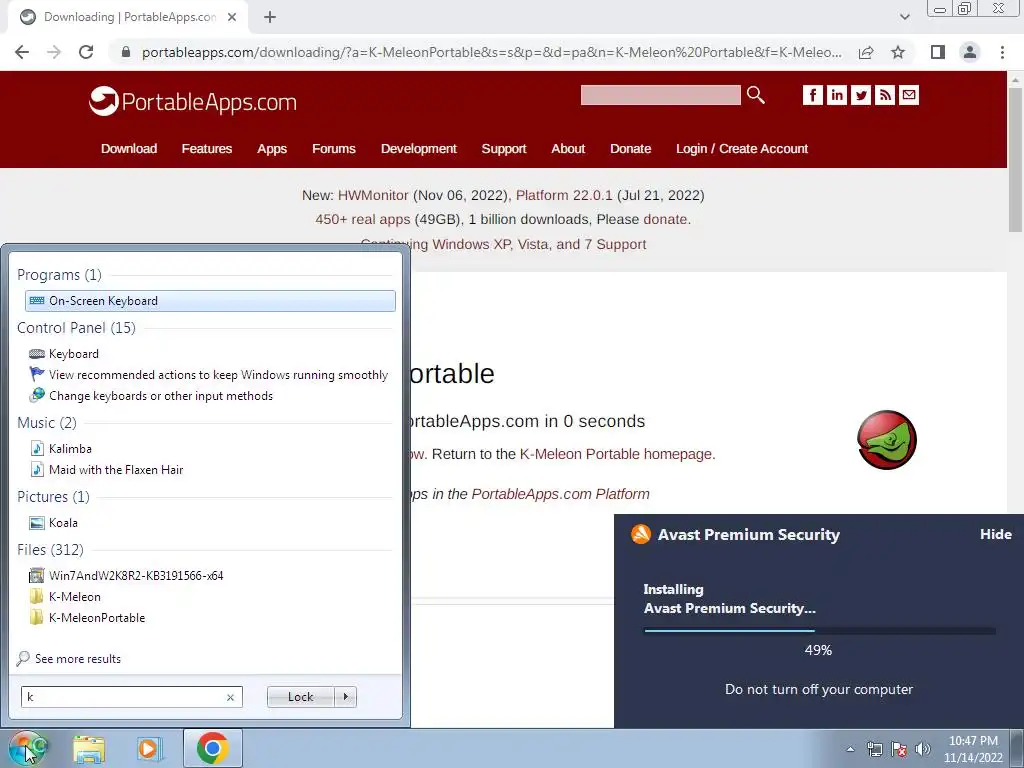Open PortableApps email newsletter icon
This screenshot has width=1024, height=768.
click(x=909, y=95)
